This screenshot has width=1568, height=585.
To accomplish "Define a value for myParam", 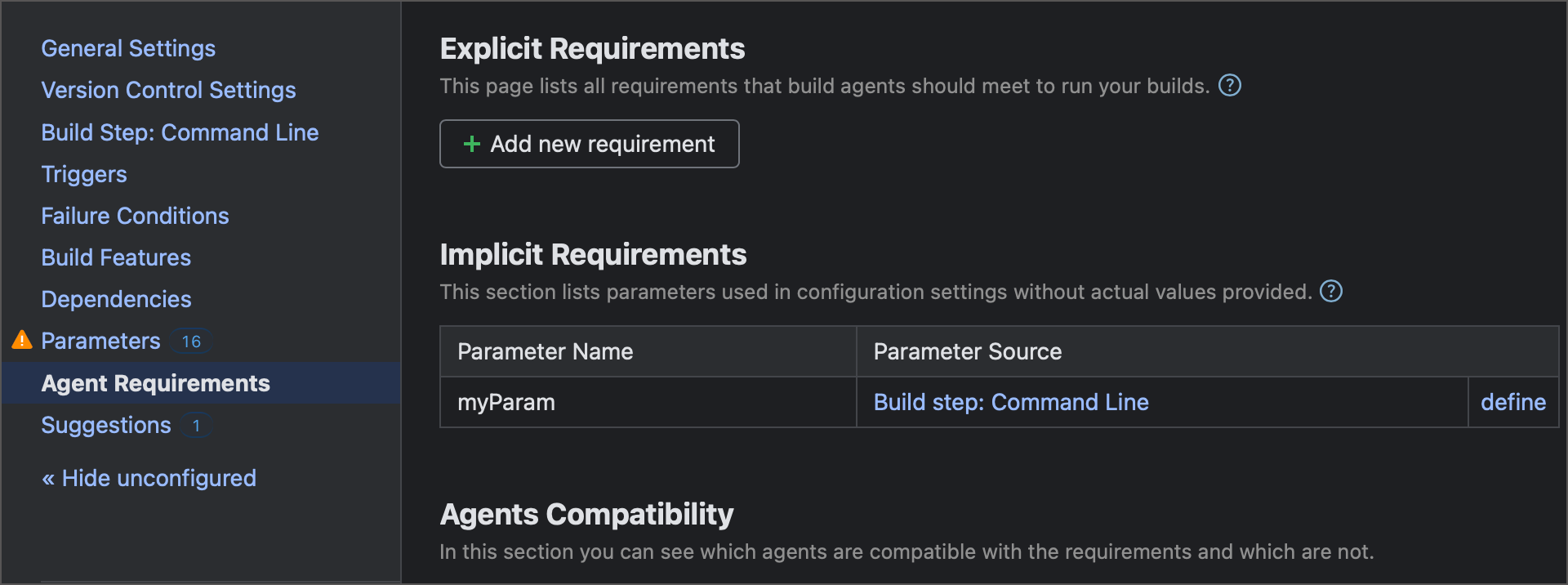I will coord(1512,402).
